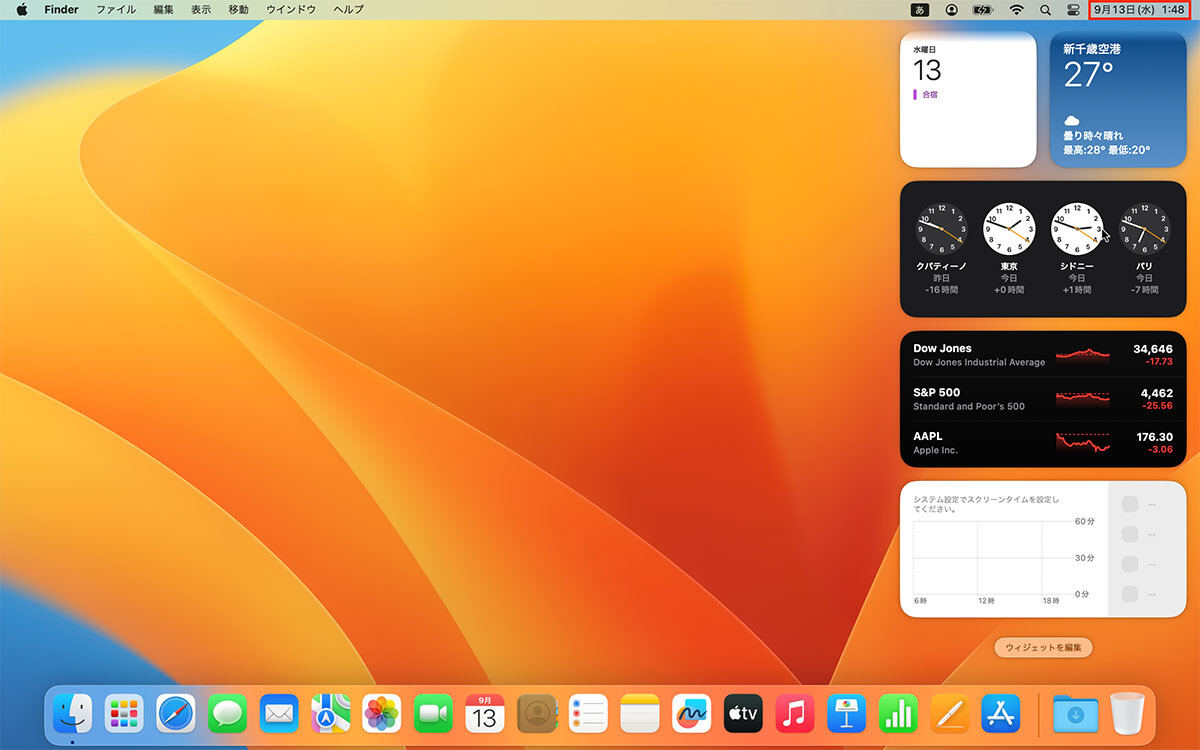Viewport: 1200px width, 750px height.
Task: Open the ウインドウ menu
Action: (x=291, y=9)
